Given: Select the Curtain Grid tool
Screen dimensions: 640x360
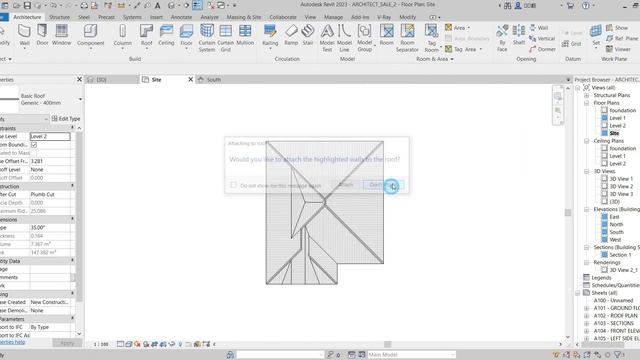Looking at the screenshot, I should [225, 38].
